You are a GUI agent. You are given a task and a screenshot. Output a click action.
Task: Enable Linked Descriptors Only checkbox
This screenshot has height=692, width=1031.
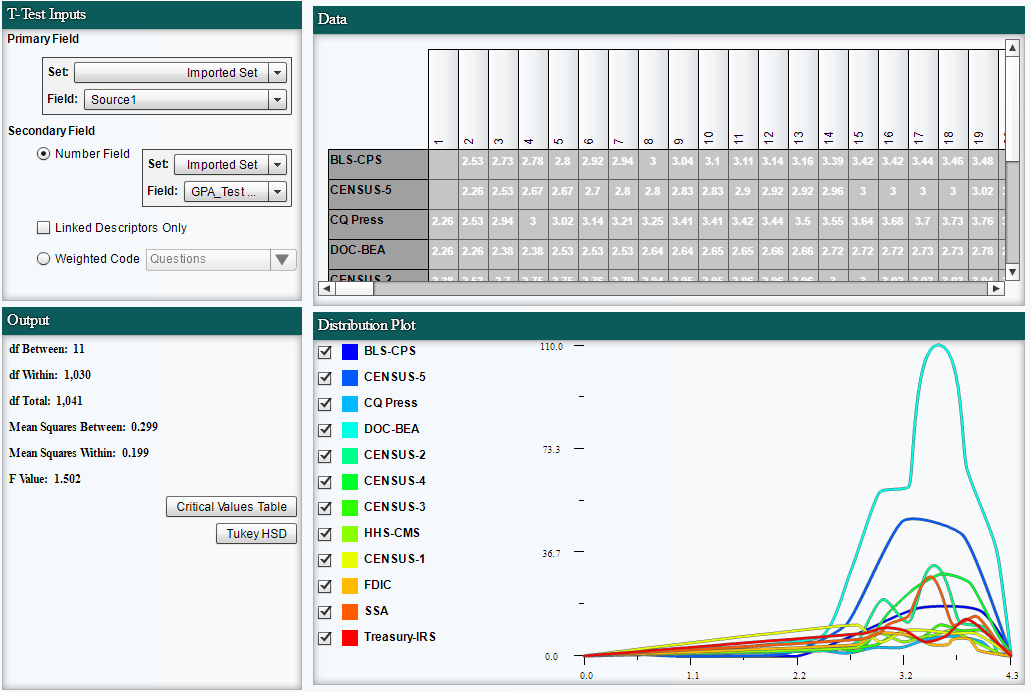(43, 228)
